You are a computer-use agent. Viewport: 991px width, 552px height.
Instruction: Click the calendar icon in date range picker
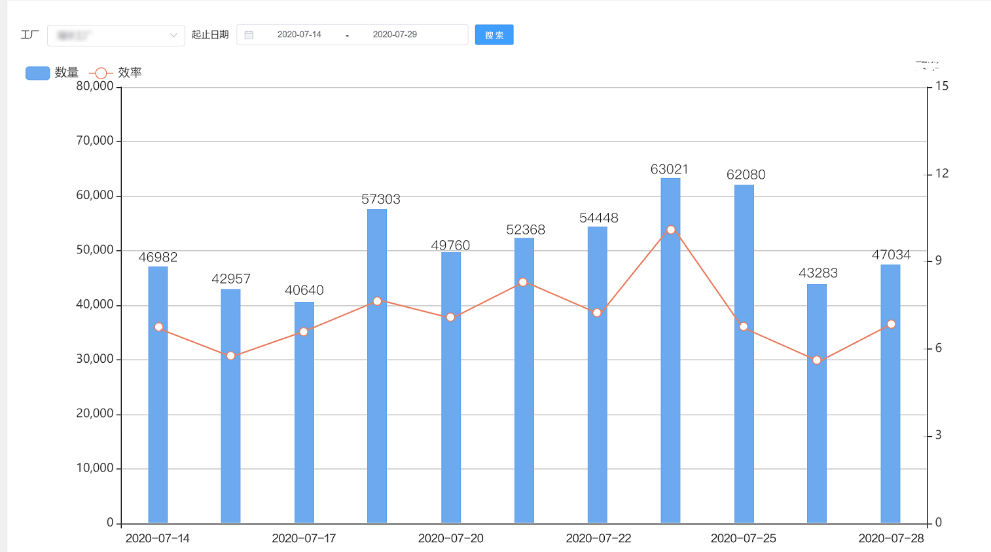pyautogui.click(x=249, y=35)
